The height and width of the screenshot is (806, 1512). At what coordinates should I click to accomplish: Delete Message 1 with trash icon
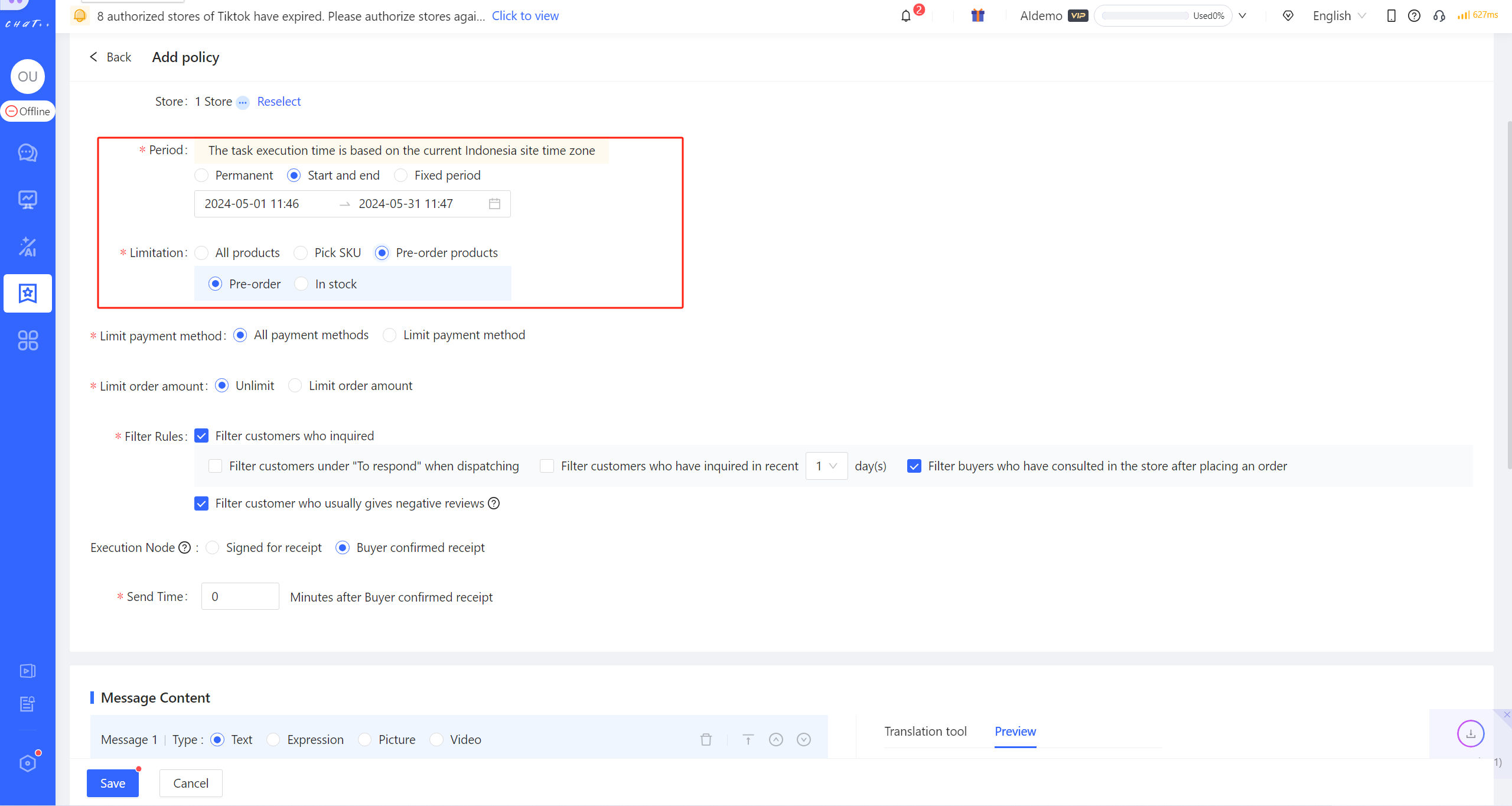pos(706,740)
